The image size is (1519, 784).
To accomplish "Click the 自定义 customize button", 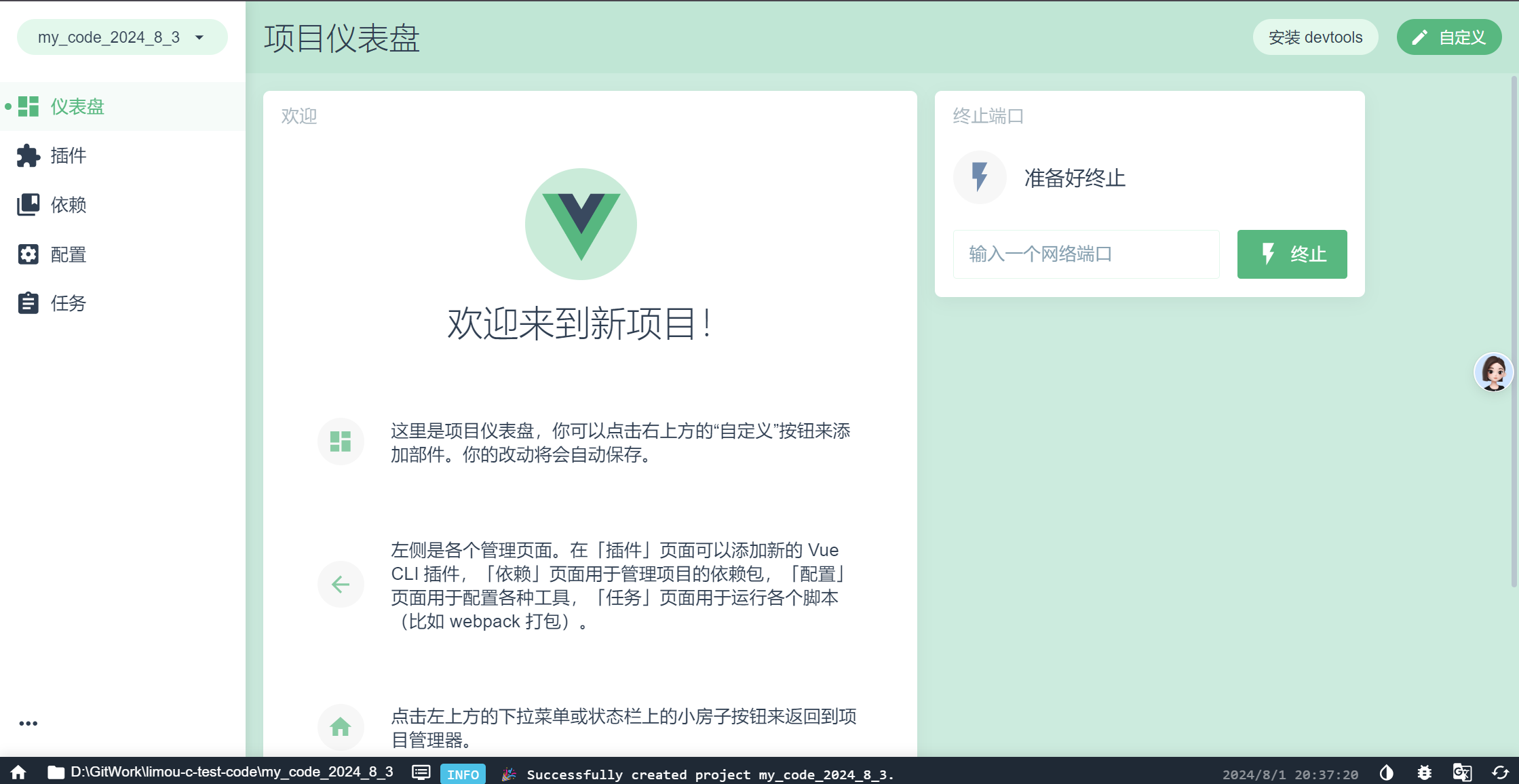I will 1448,37.
